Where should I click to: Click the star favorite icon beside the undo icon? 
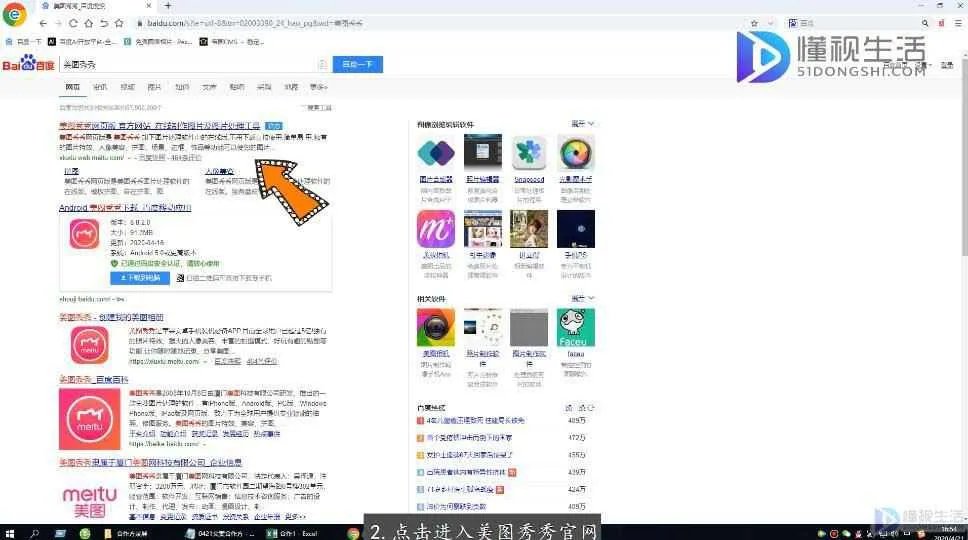click(x=119, y=23)
